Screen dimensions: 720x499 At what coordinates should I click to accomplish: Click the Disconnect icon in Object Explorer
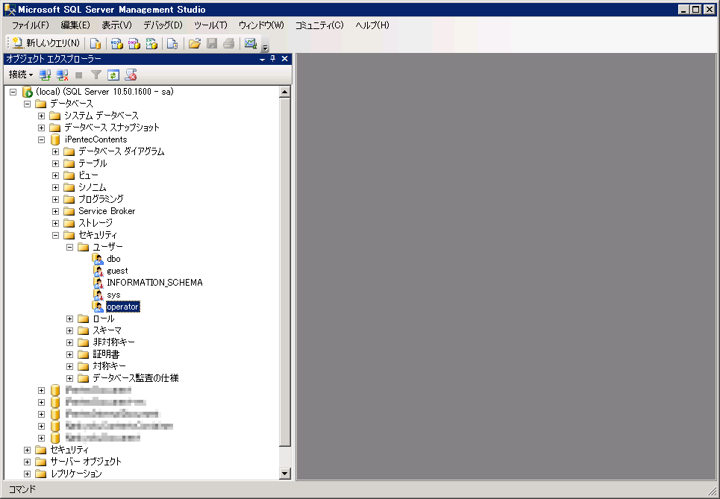[x=62, y=75]
